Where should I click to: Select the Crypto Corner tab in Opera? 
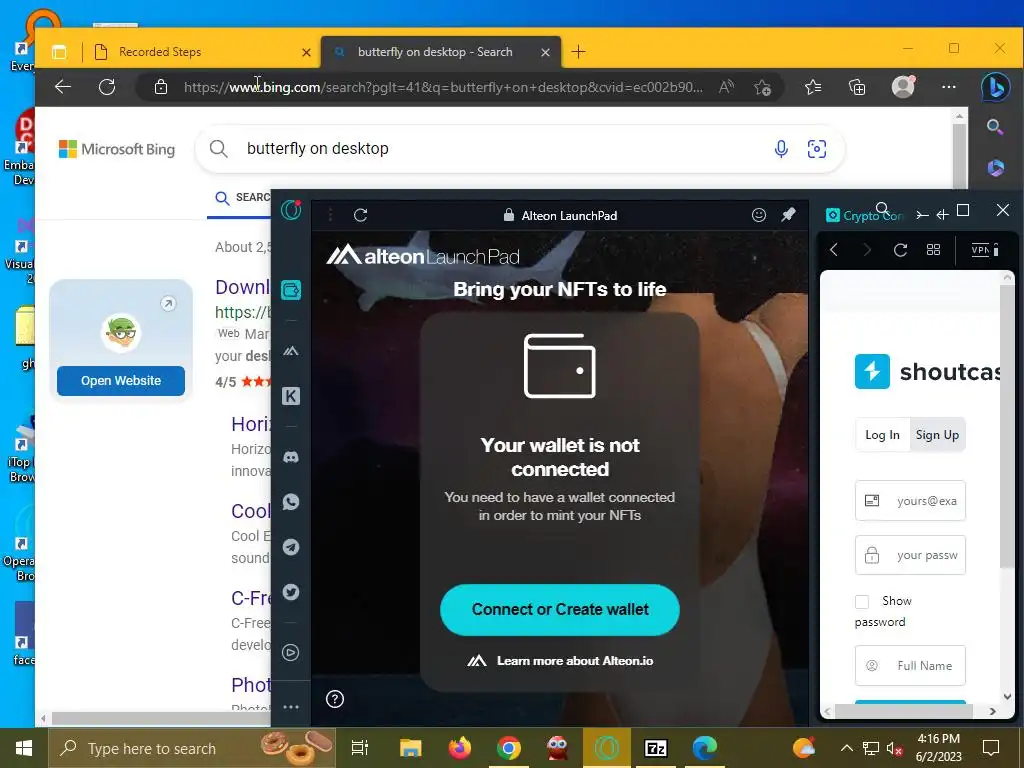tap(864, 215)
